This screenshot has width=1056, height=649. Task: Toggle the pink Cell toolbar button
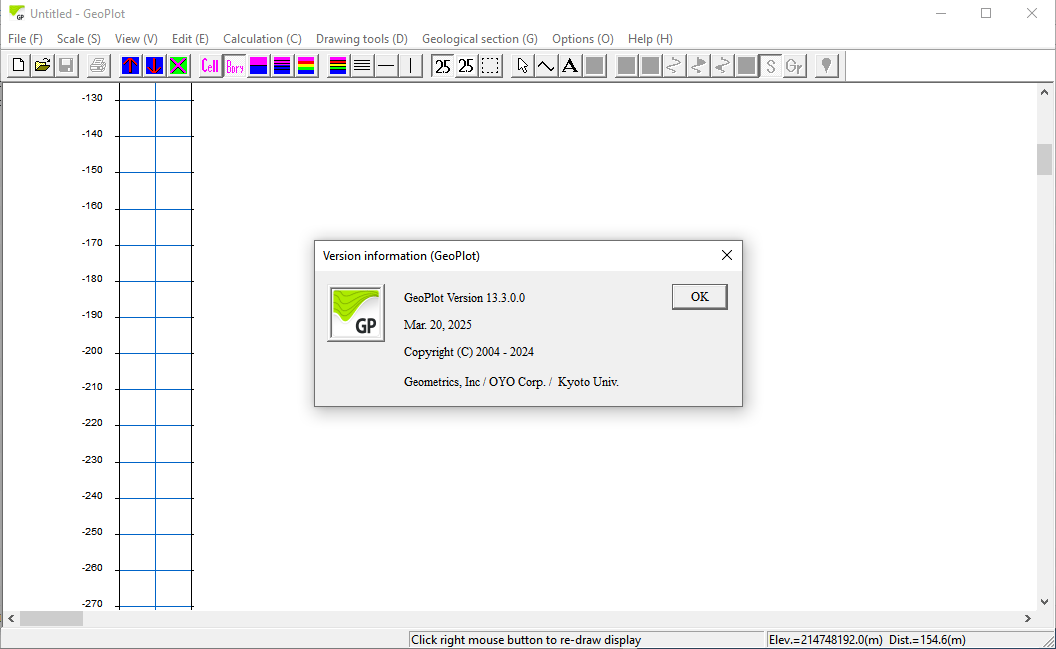tap(210, 66)
